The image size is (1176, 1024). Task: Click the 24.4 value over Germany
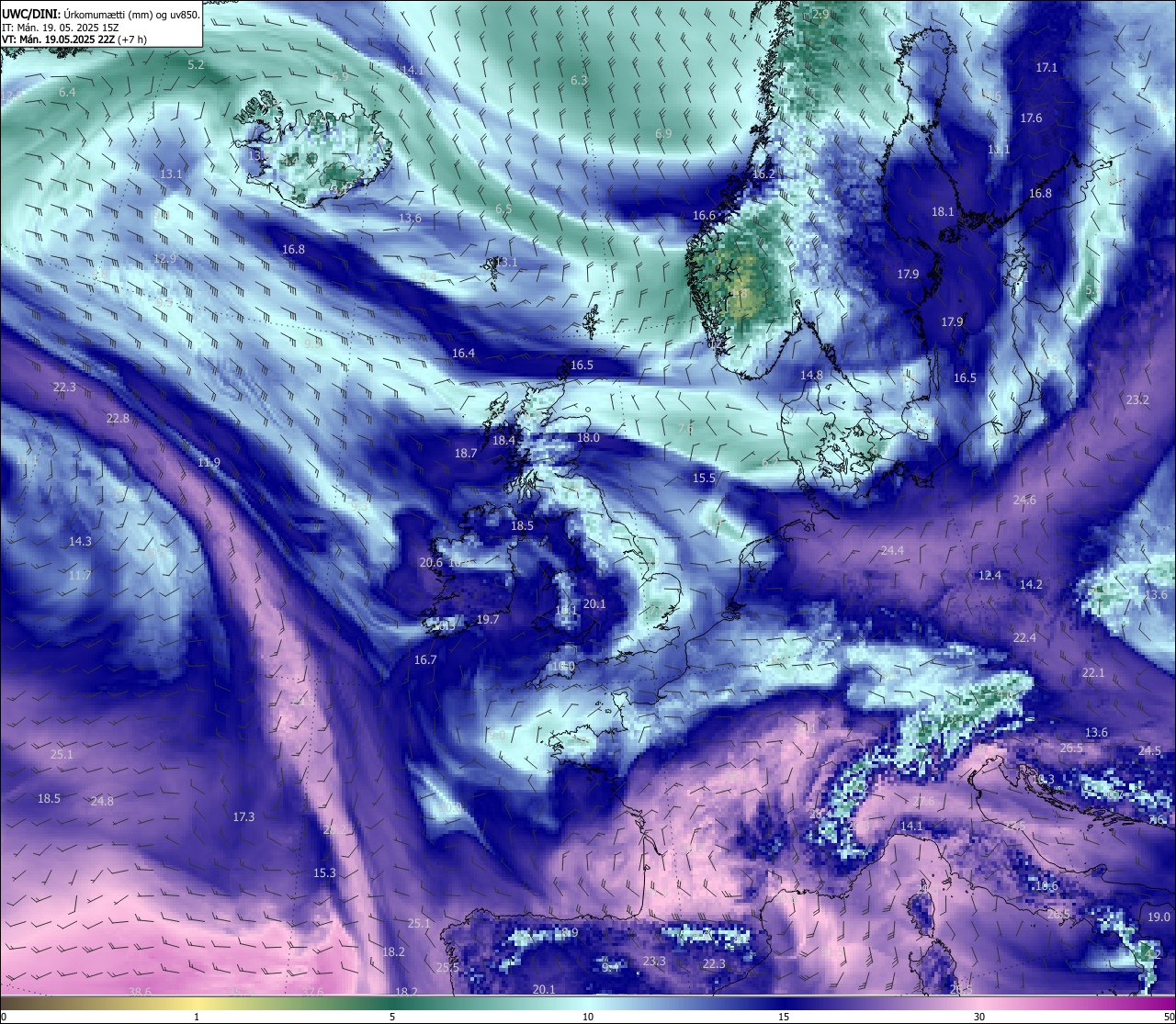[x=892, y=550]
